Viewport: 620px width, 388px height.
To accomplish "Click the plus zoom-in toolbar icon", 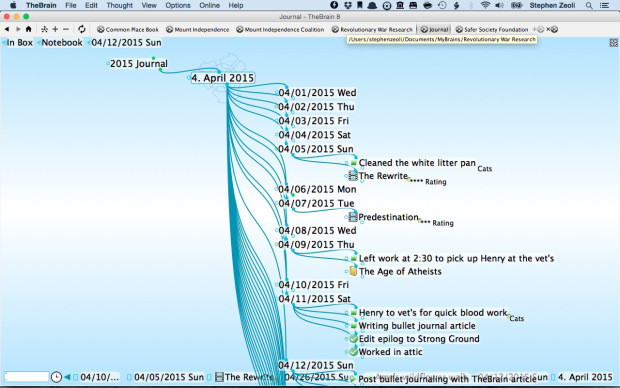I will 55,29.
